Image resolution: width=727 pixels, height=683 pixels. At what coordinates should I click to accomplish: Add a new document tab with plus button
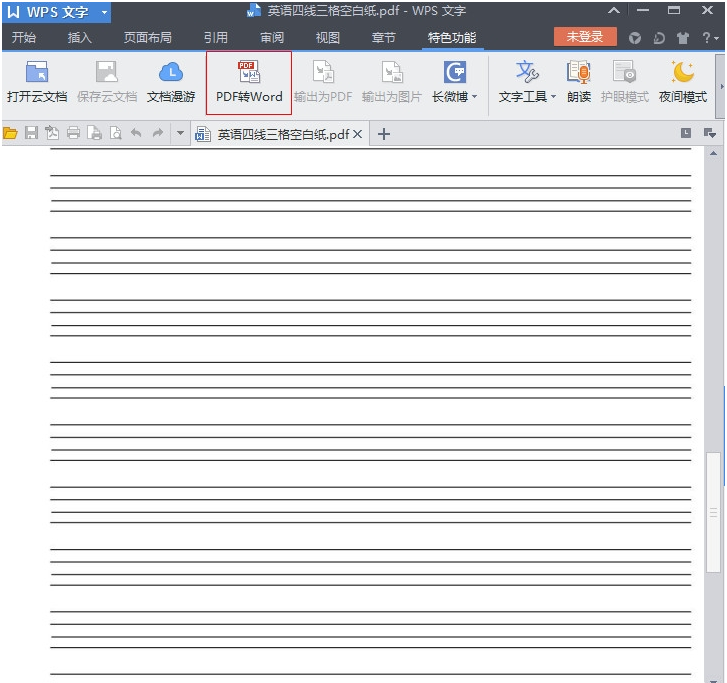click(383, 134)
